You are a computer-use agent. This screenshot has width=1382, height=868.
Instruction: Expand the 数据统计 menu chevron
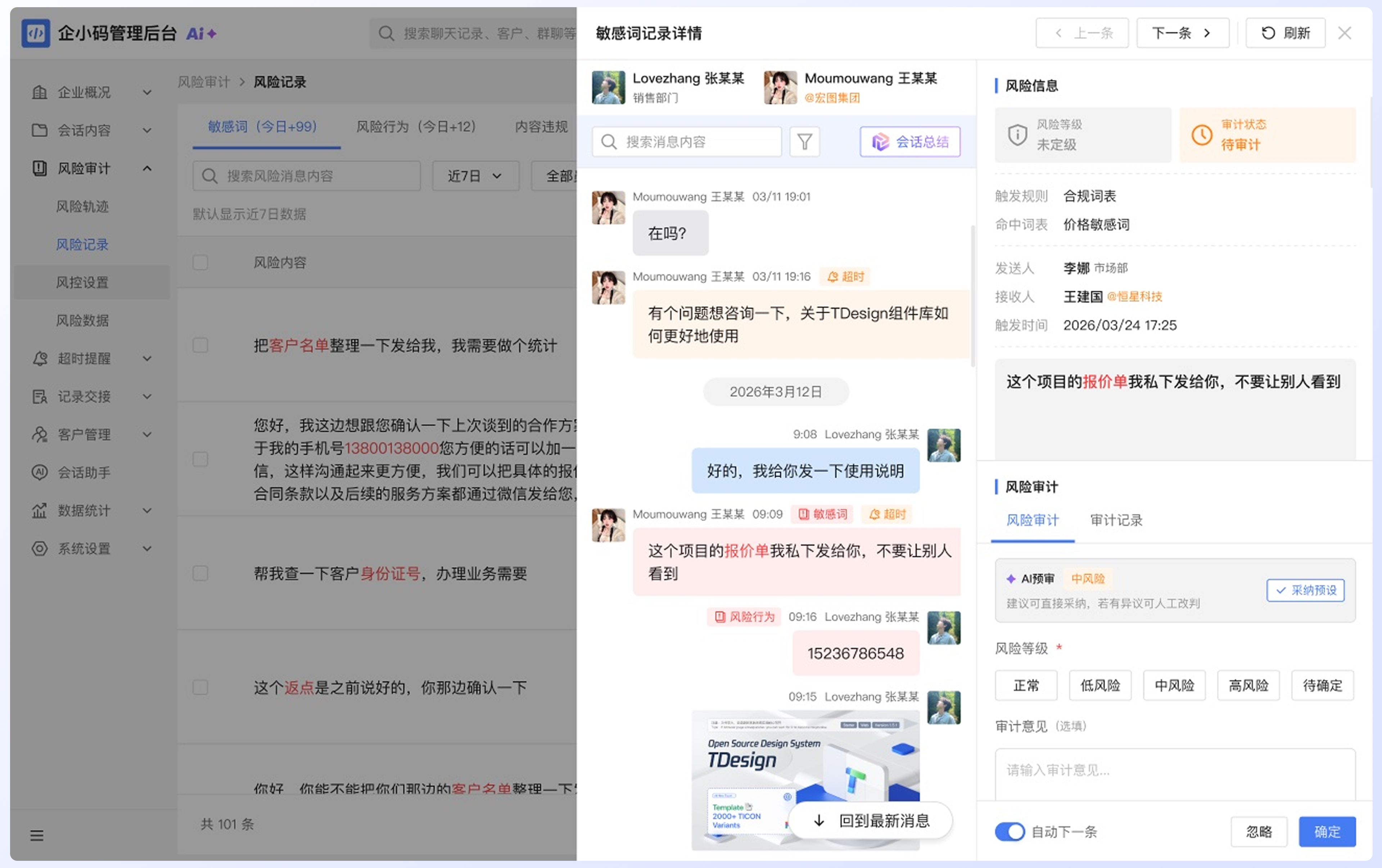tap(147, 510)
